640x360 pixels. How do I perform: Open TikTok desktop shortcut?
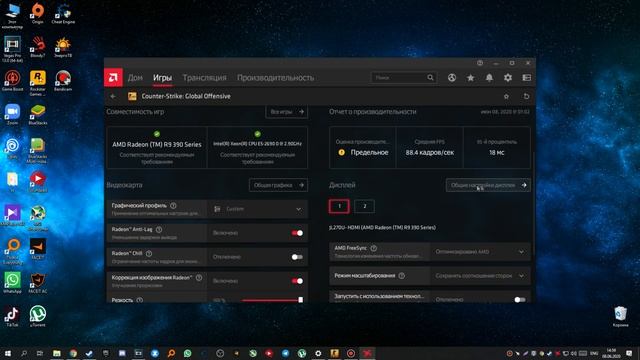coord(12,316)
